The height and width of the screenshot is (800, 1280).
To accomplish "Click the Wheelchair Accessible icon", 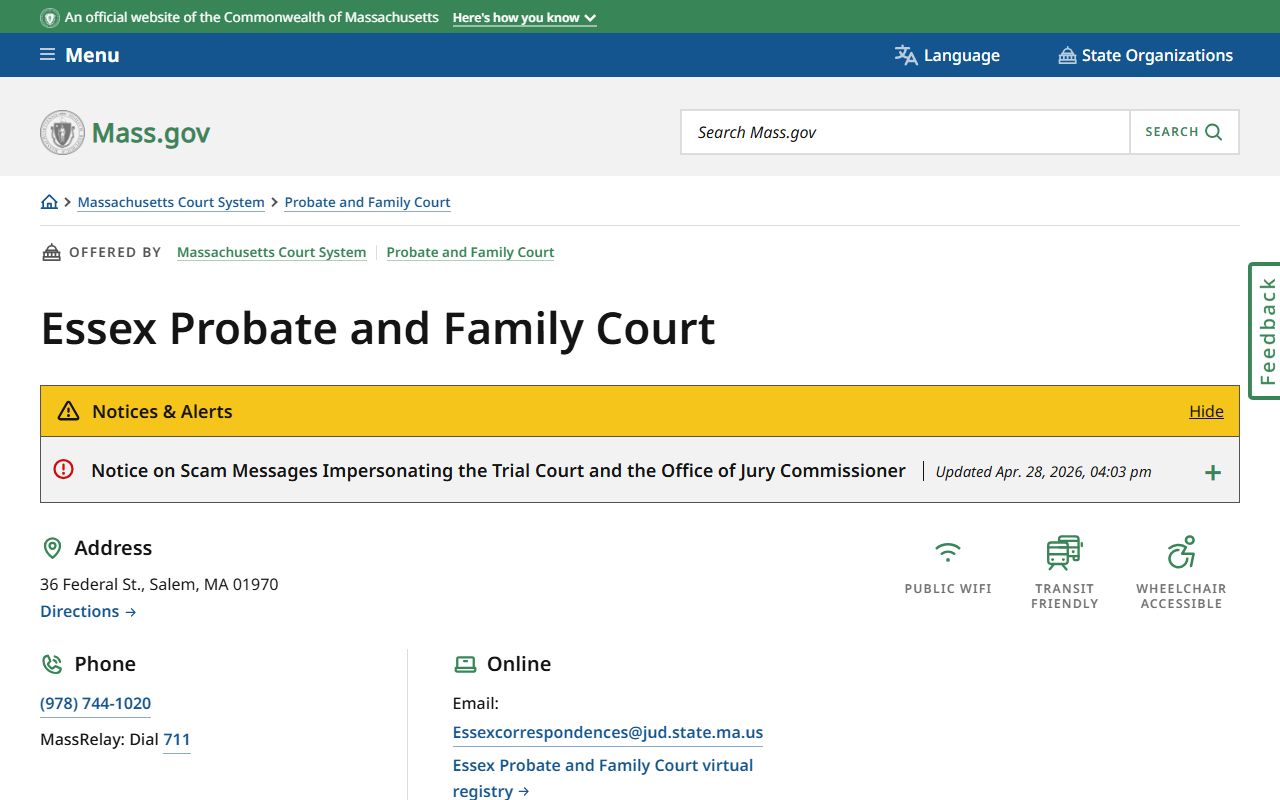I will point(1182,552).
